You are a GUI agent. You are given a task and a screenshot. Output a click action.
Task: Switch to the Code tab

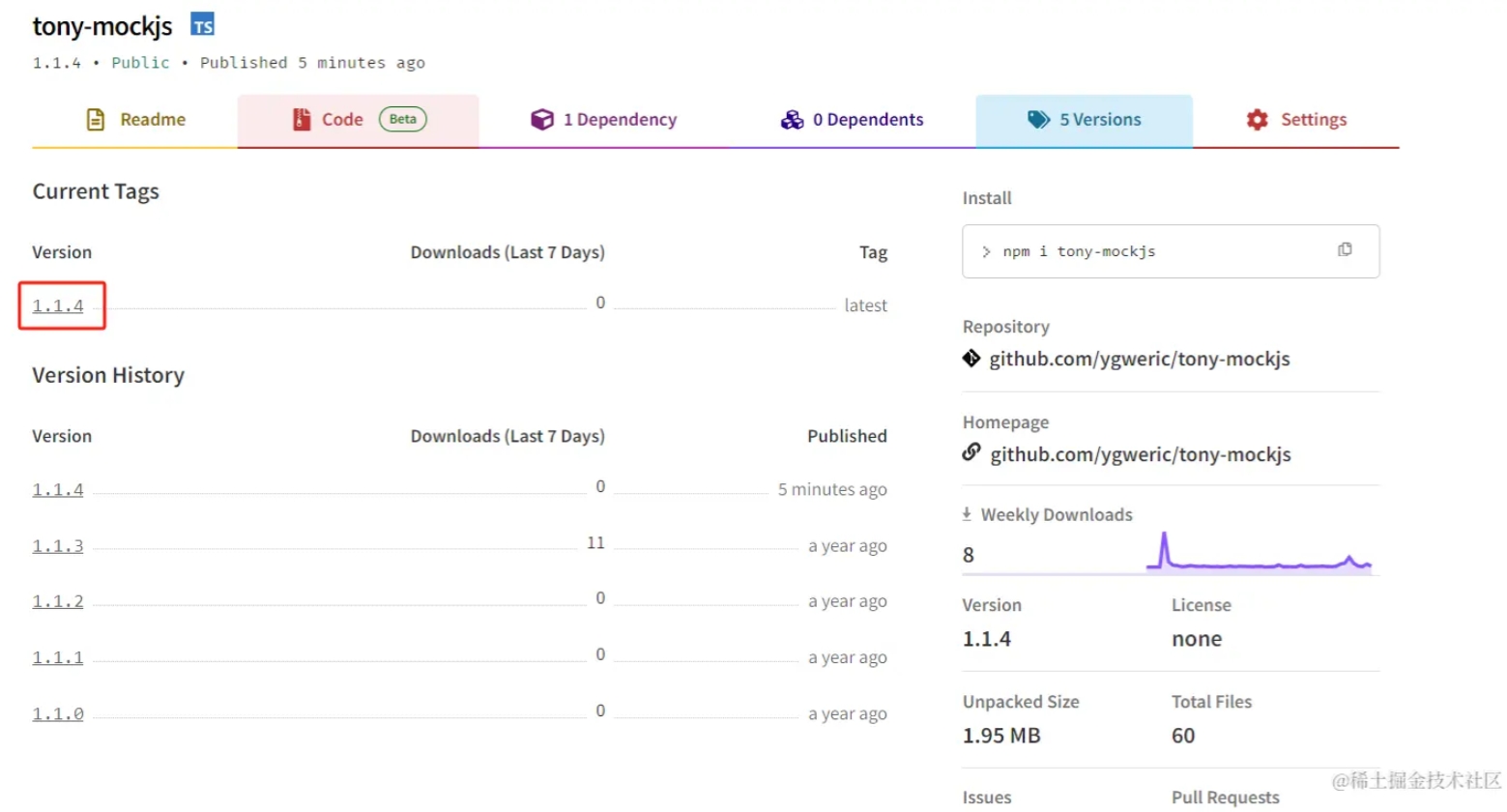click(358, 121)
